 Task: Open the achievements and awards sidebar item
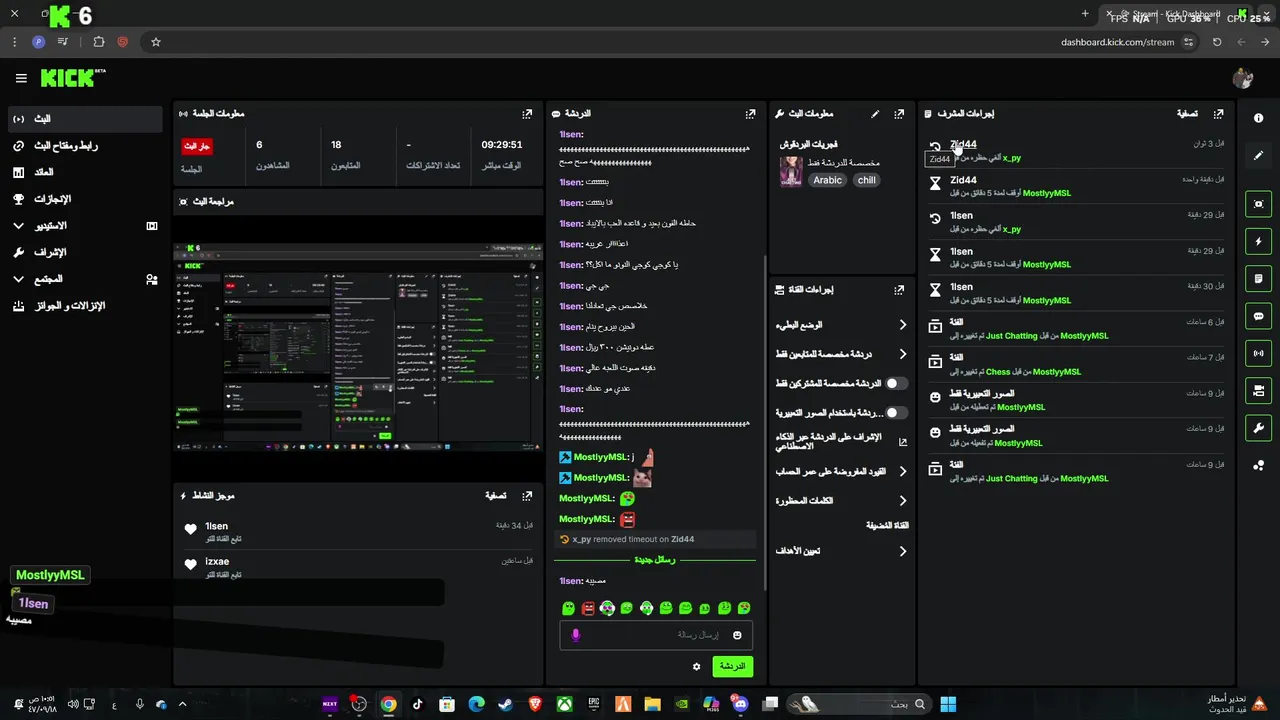pyautogui.click(x=84, y=306)
